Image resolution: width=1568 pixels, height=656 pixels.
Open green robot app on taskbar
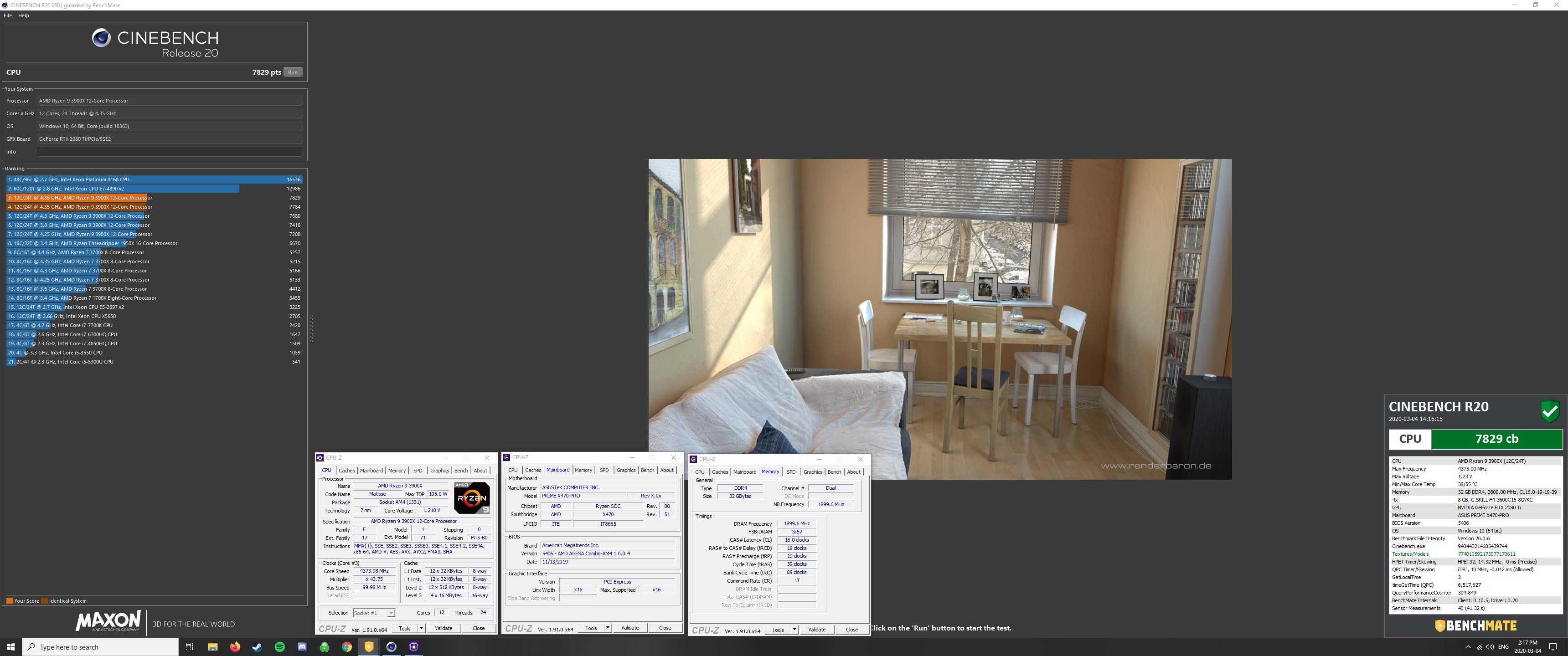tap(325, 647)
